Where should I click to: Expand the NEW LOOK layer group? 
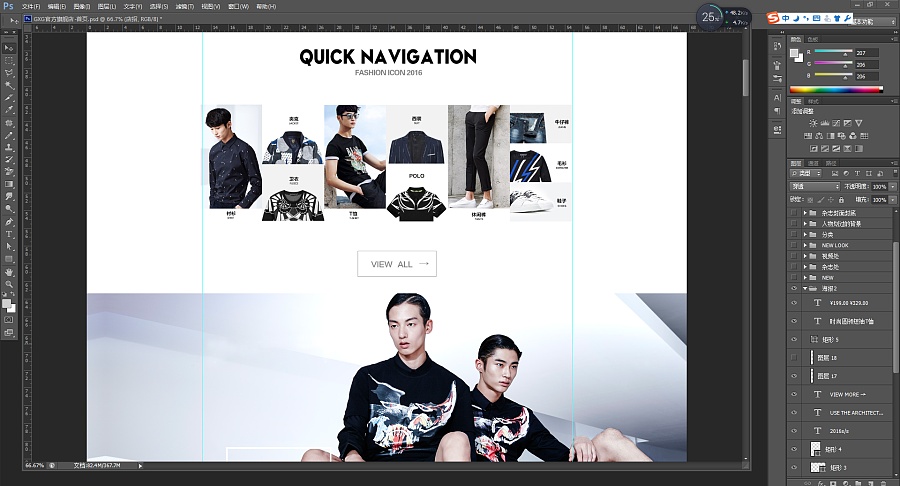pos(805,245)
